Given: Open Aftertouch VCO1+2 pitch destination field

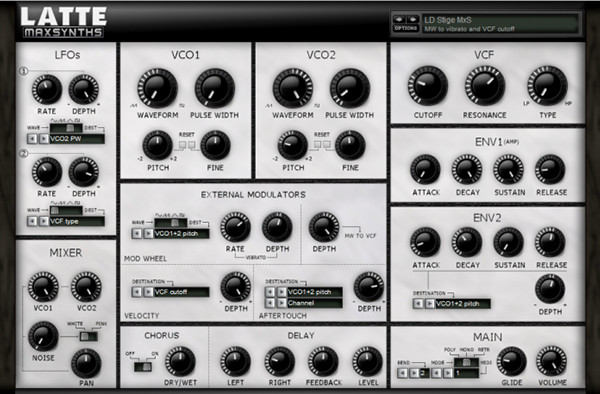Looking at the screenshot, I should click(x=315, y=292).
